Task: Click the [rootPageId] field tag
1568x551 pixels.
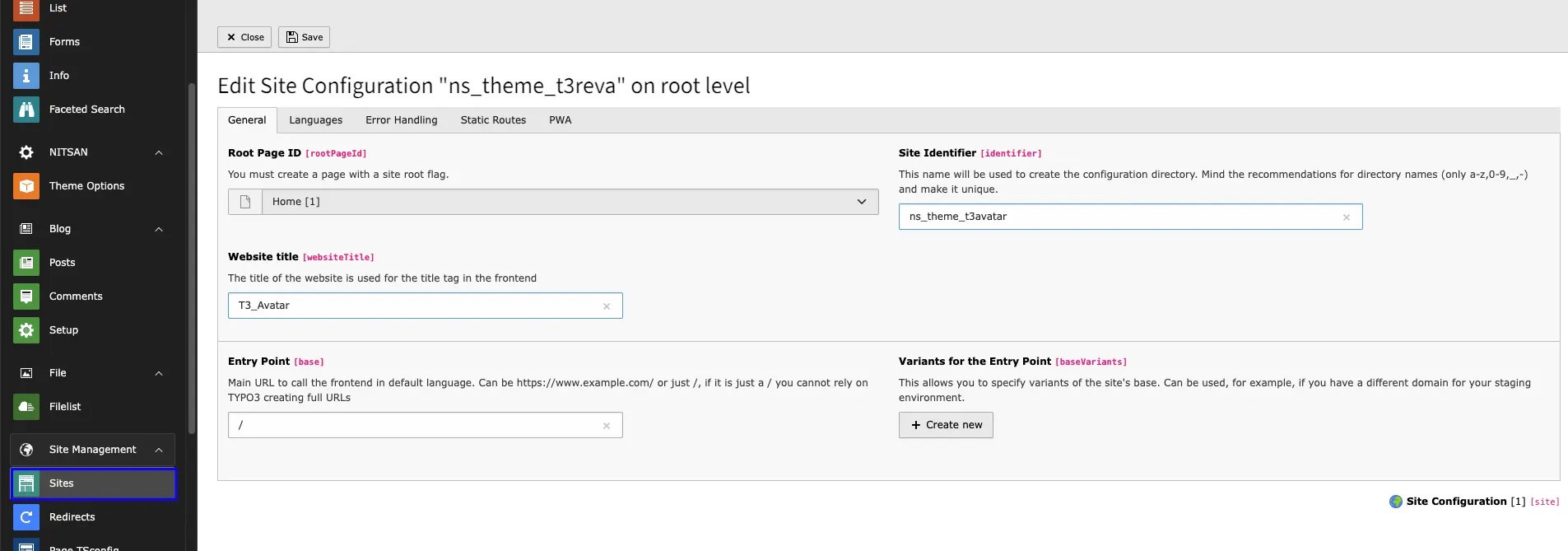Action: [336, 154]
